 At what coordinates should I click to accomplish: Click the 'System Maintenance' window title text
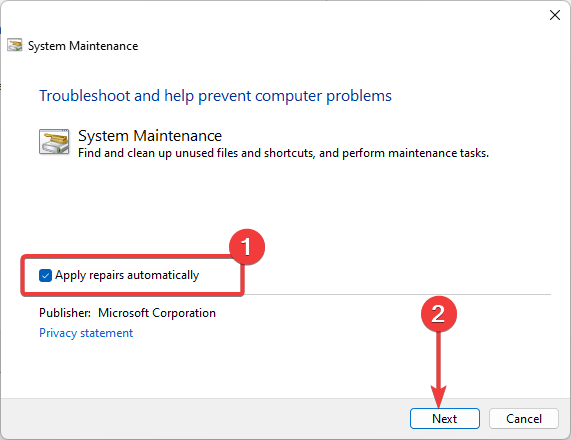83,46
